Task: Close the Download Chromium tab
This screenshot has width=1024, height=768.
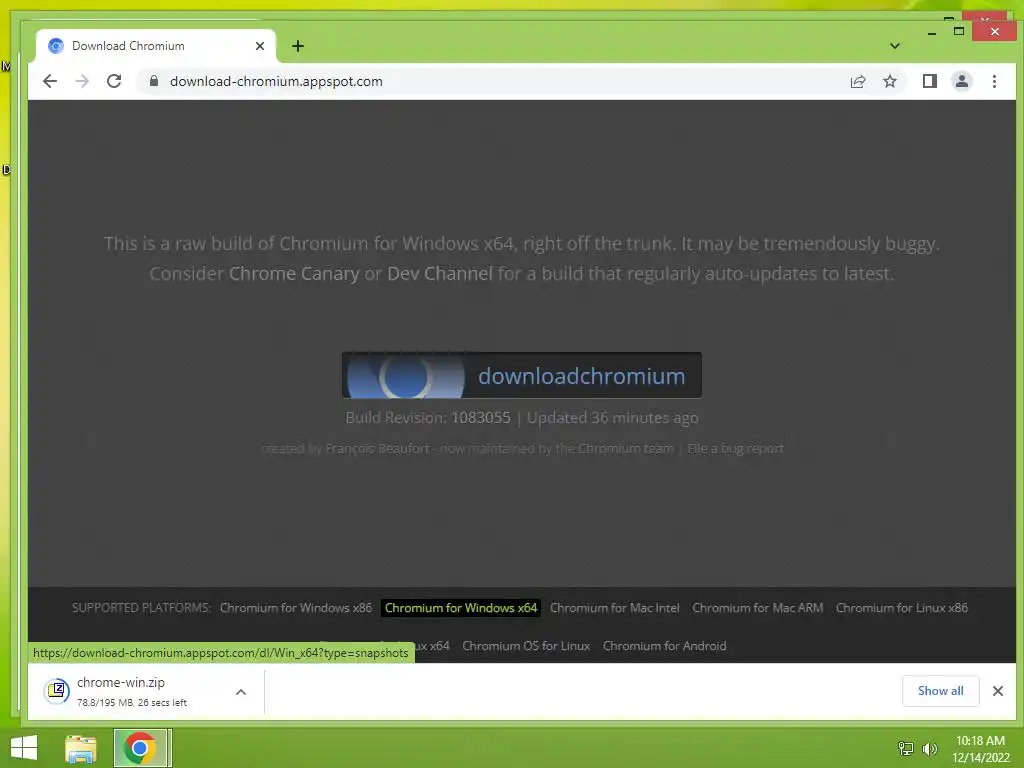Action: coord(260,46)
